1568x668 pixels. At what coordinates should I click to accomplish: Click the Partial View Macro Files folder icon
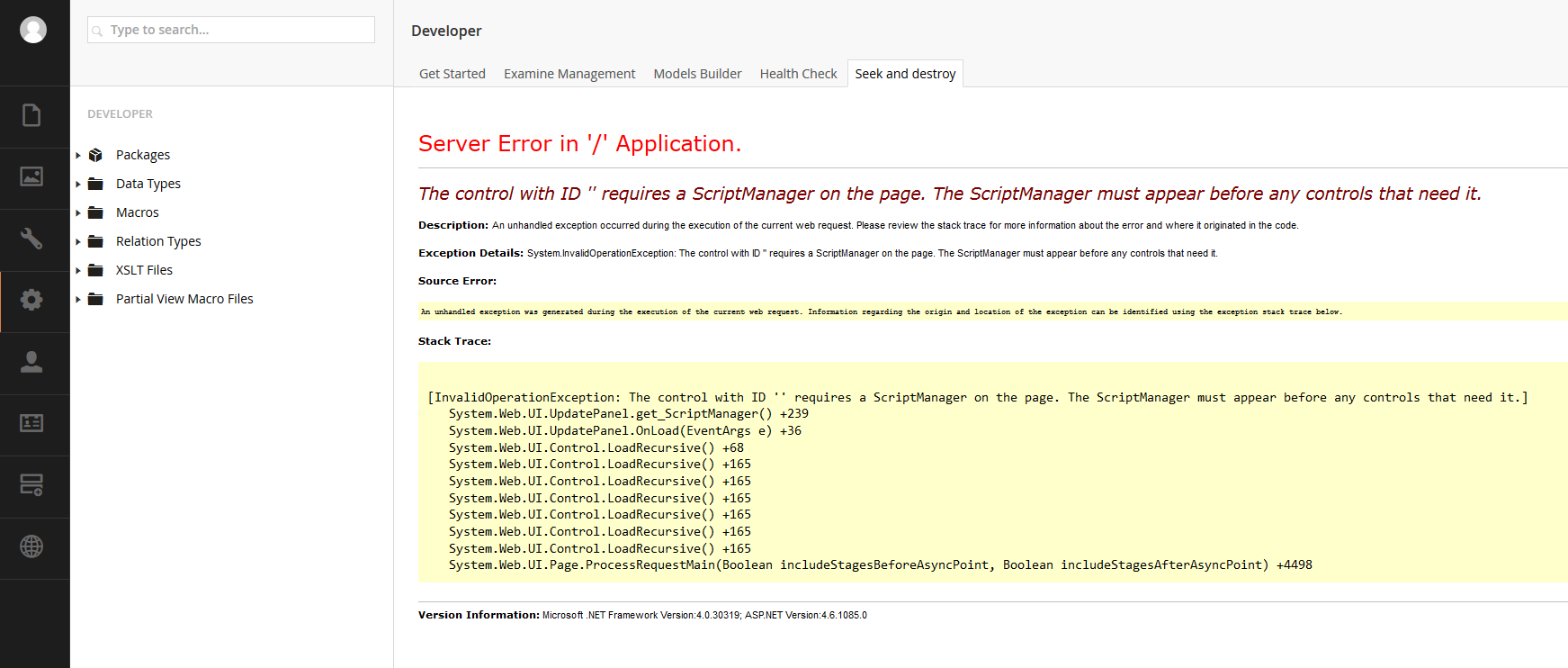pyautogui.click(x=95, y=299)
